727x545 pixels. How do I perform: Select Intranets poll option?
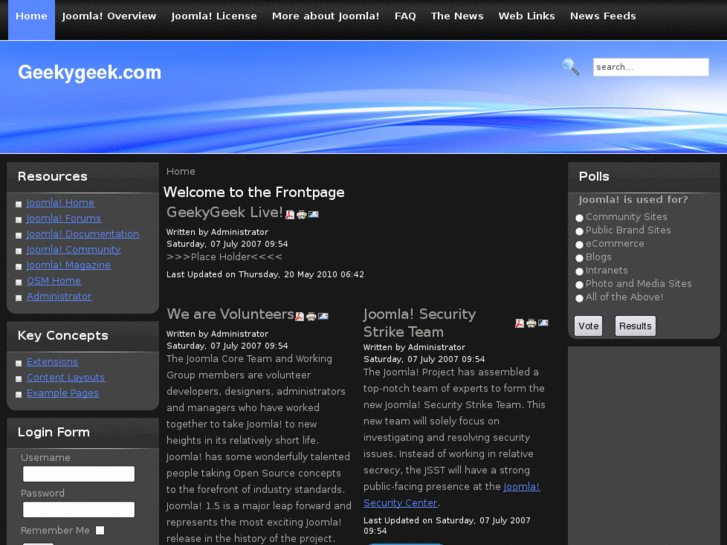coord(579,271)
